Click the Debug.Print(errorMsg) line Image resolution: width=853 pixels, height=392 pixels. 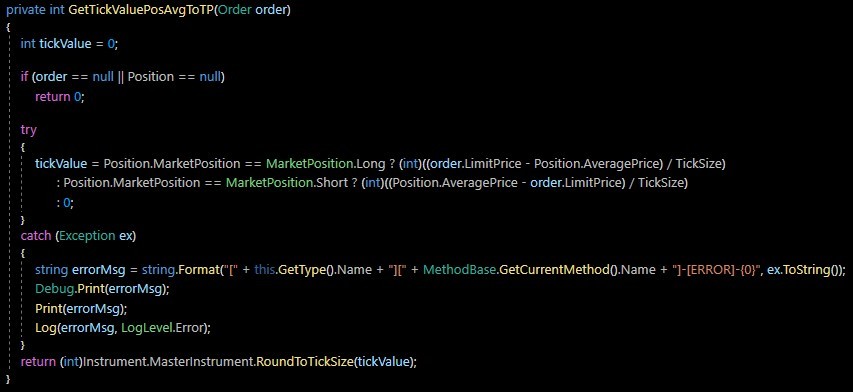pos(102,289)
